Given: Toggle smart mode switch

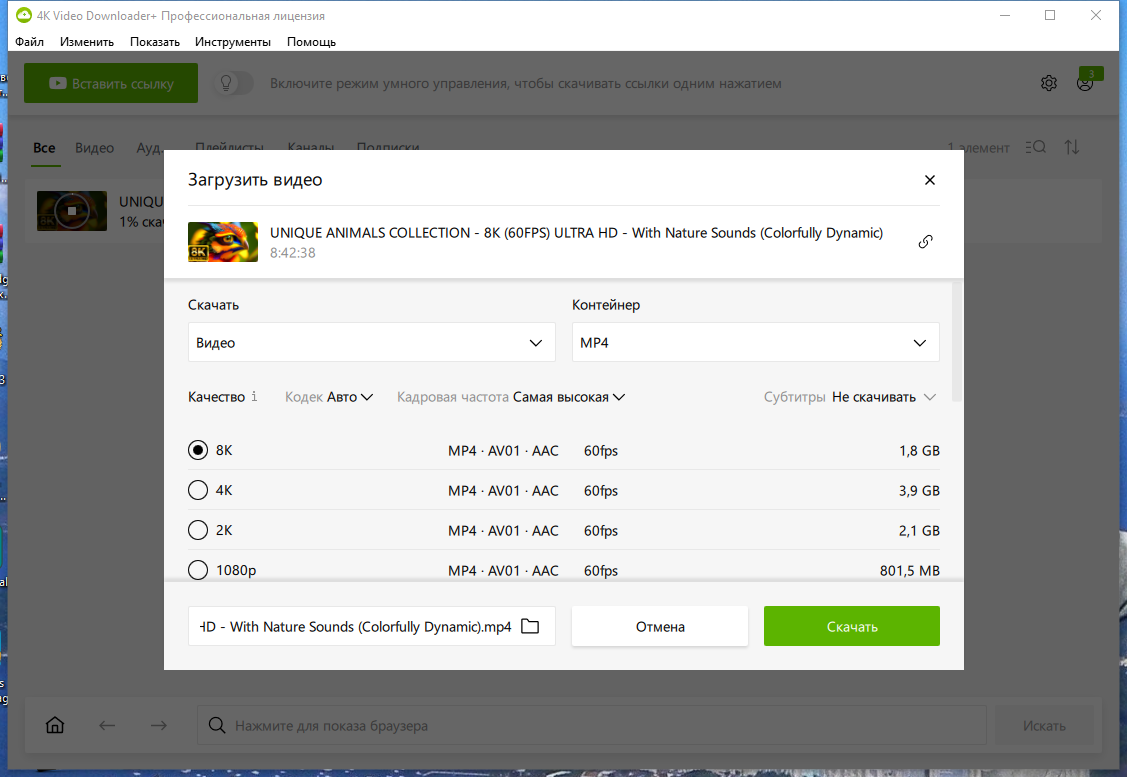Looking at the screenshot, I should point(234,83).
